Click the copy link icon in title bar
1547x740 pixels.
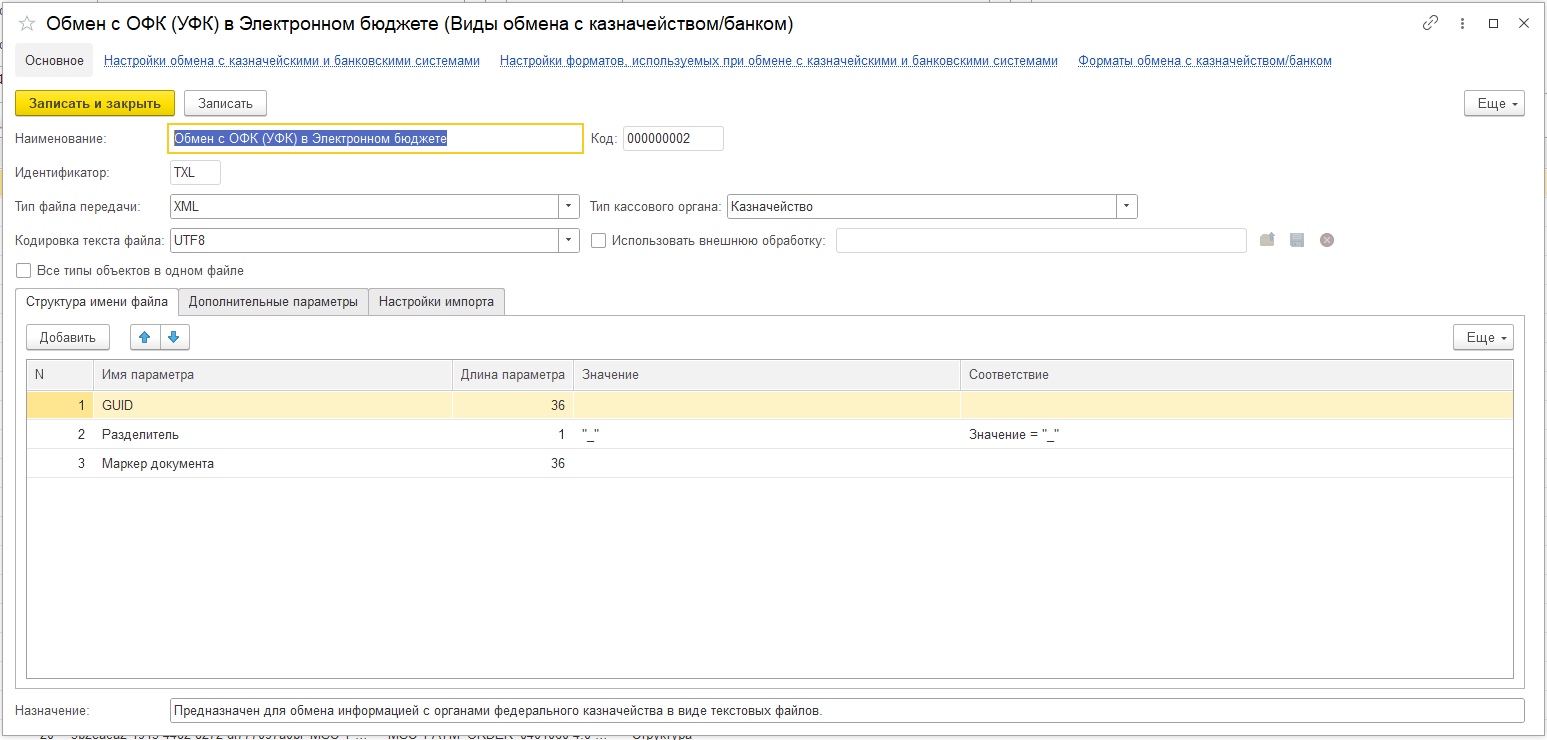(x=1430, y=23)
